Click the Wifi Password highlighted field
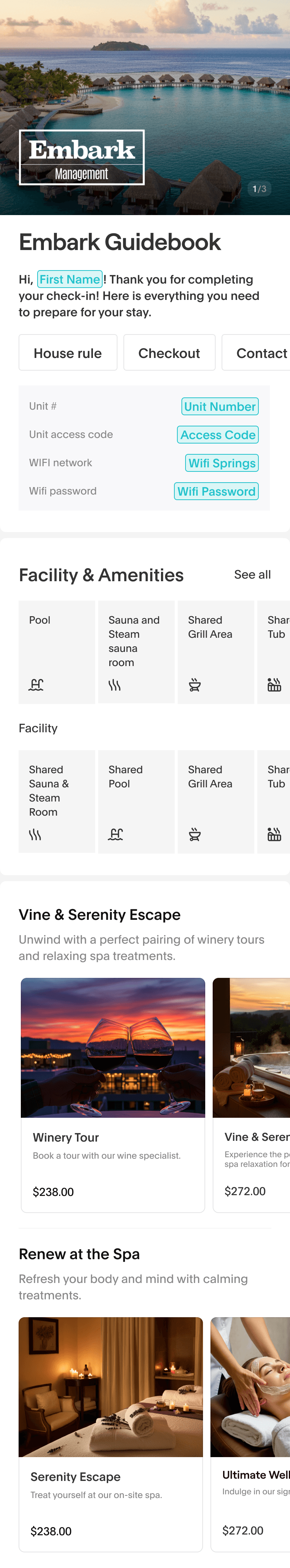 click(216, 491)
